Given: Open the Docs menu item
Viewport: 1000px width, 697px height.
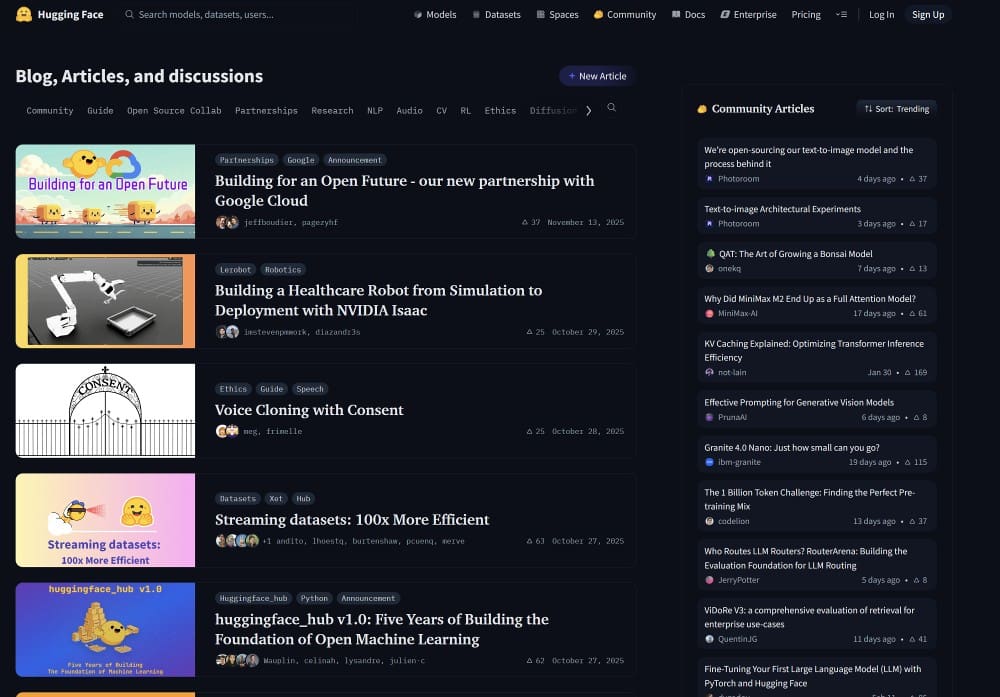Looking at the screenshot, I should 687,15.
